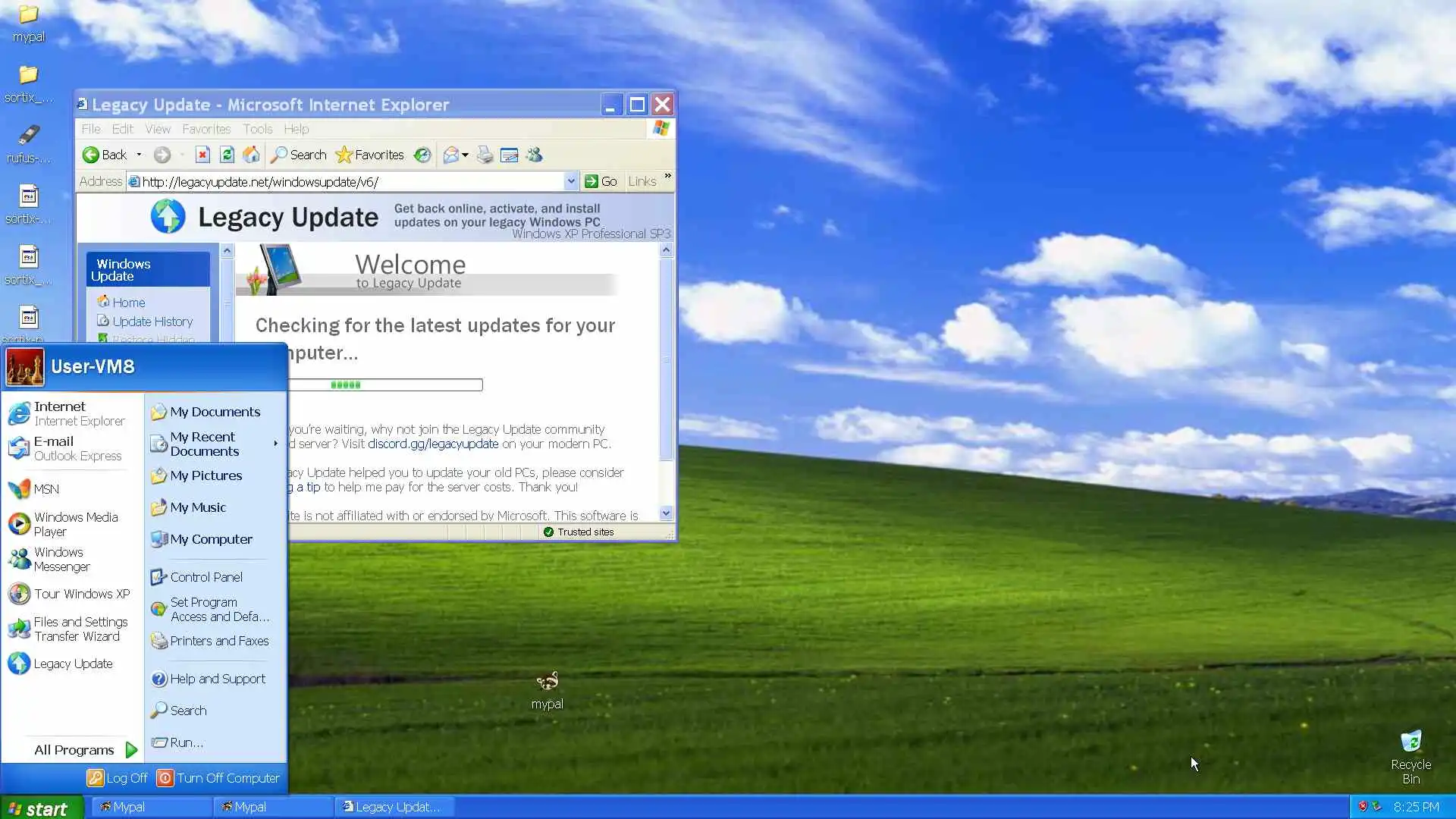Open Legacy Update from Start menu

[x=72, y=664]
